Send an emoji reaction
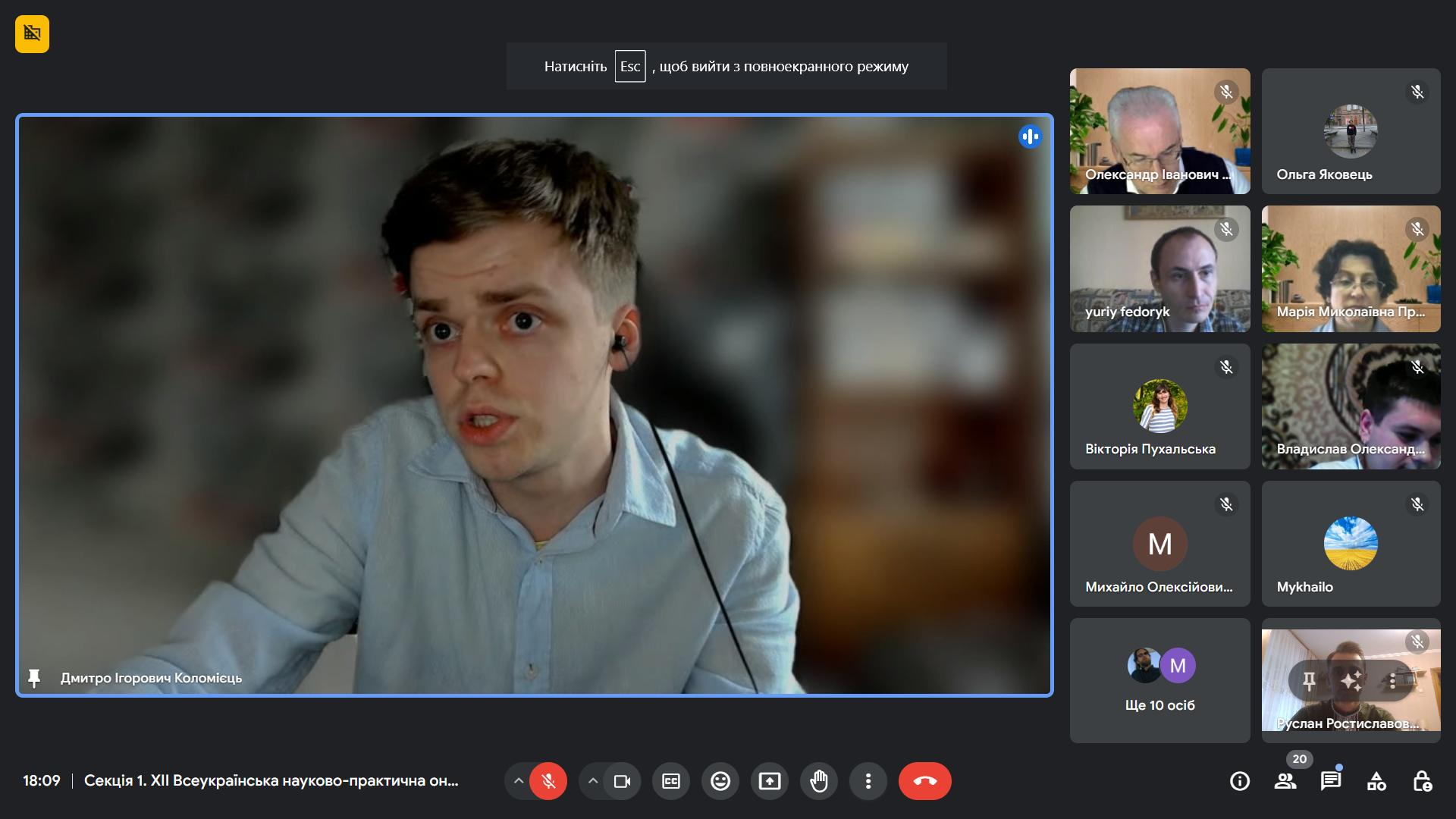This screenshot has width=1456, height=819. pos(720,781)
